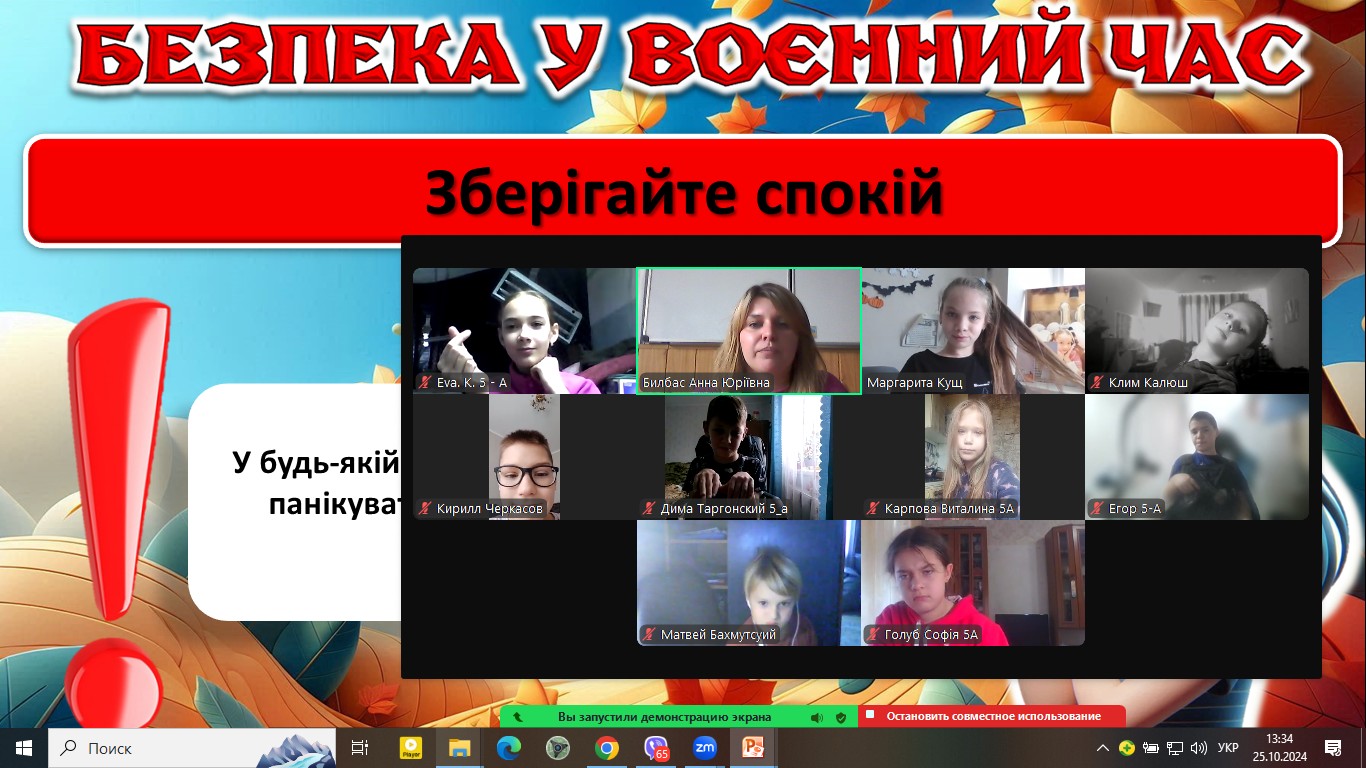
Task: Open the Windows Start menu
Action: tap(24, 747)
